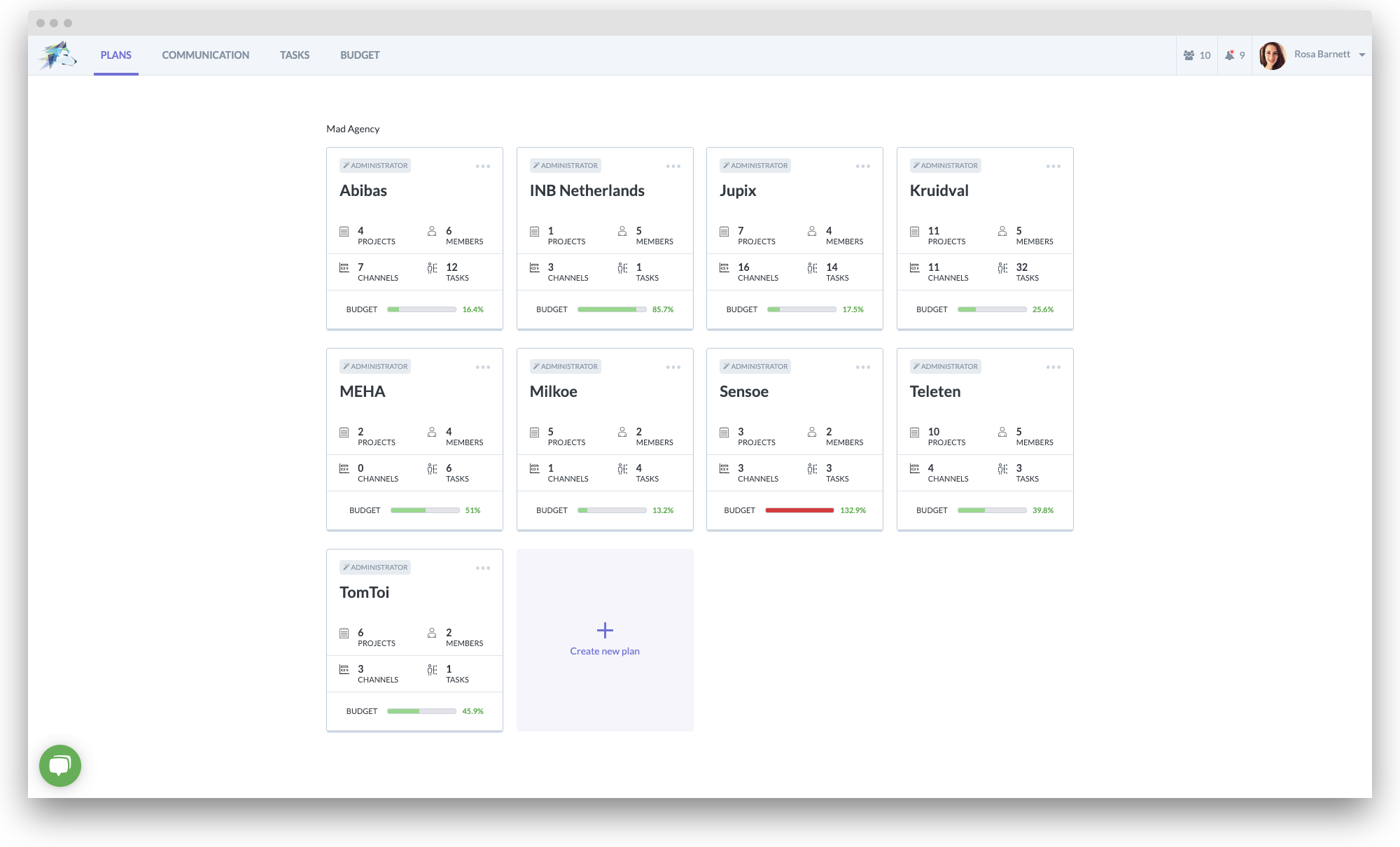Click the tasks icon on Kruidval card
Viewport: 1400px width, 847px height.
[1001, 267]
